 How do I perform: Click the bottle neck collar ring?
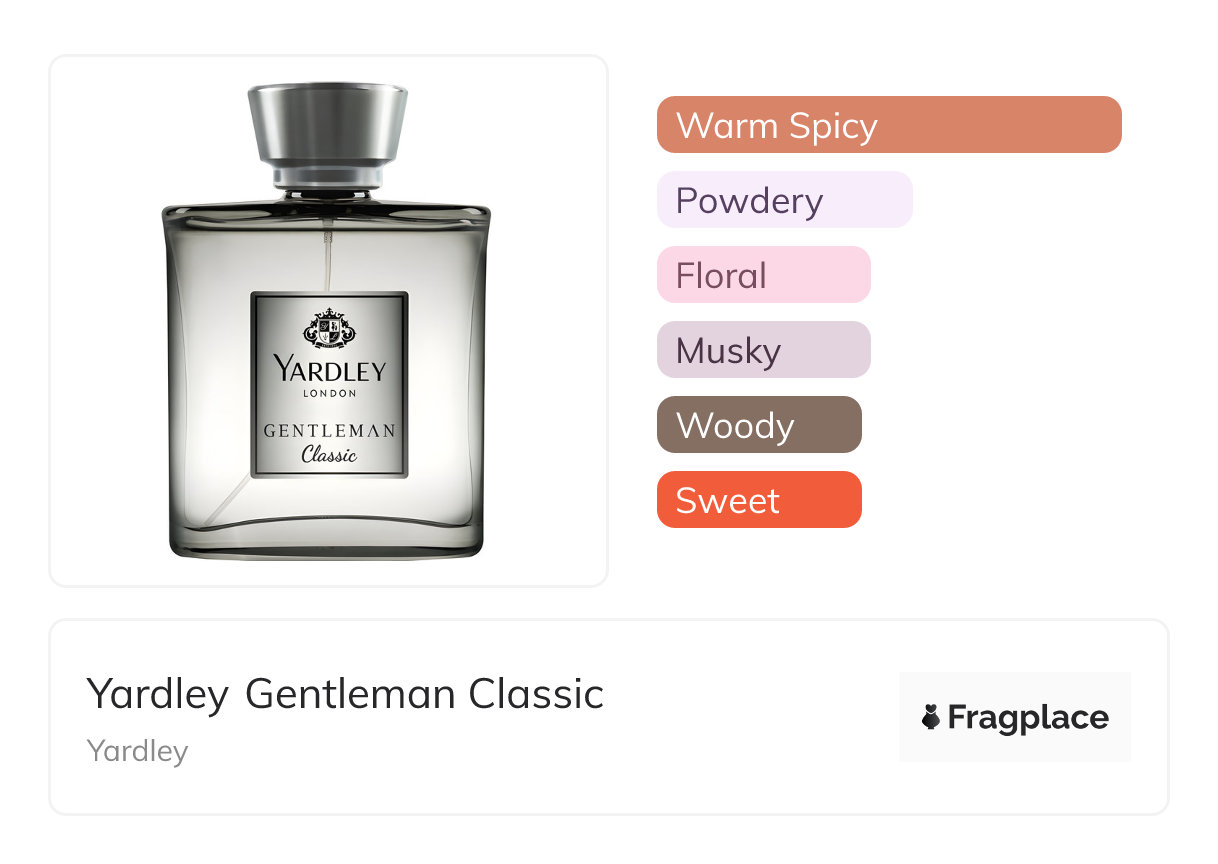tap(328, 178)
